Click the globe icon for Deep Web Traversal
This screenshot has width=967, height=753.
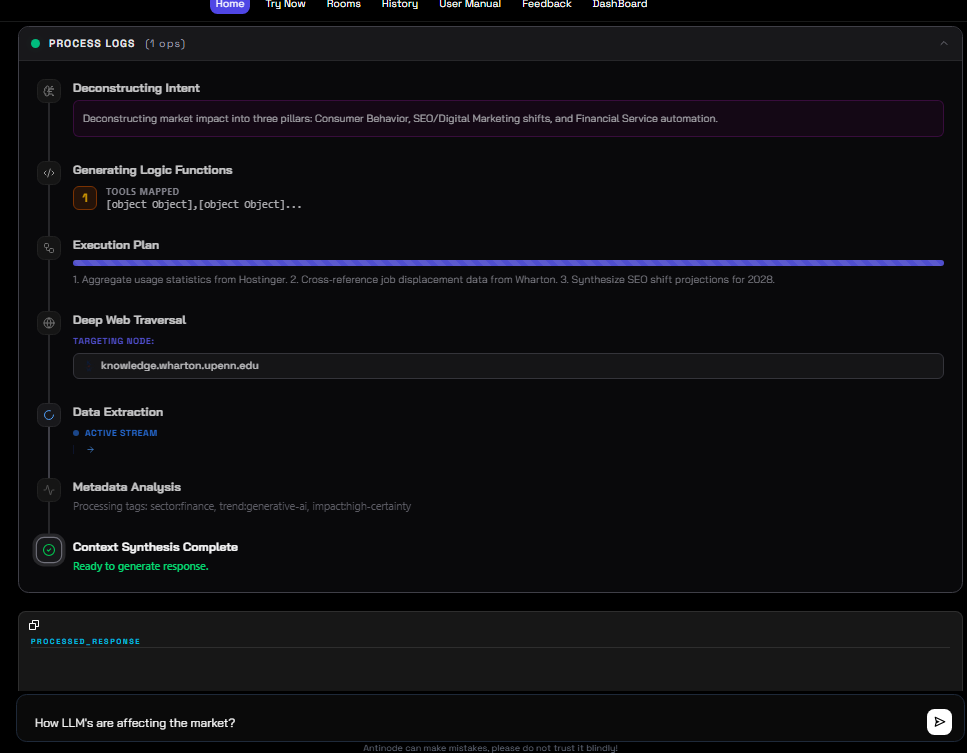[49, 322]
